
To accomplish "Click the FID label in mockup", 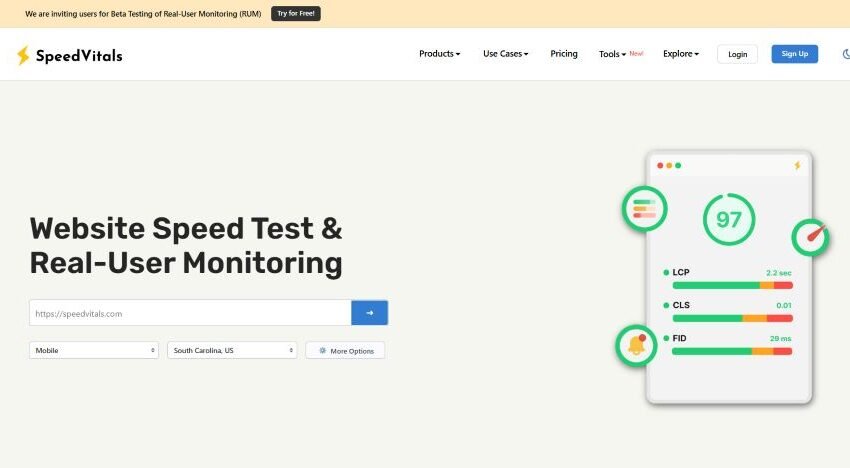I will click(x=679, y=338).
